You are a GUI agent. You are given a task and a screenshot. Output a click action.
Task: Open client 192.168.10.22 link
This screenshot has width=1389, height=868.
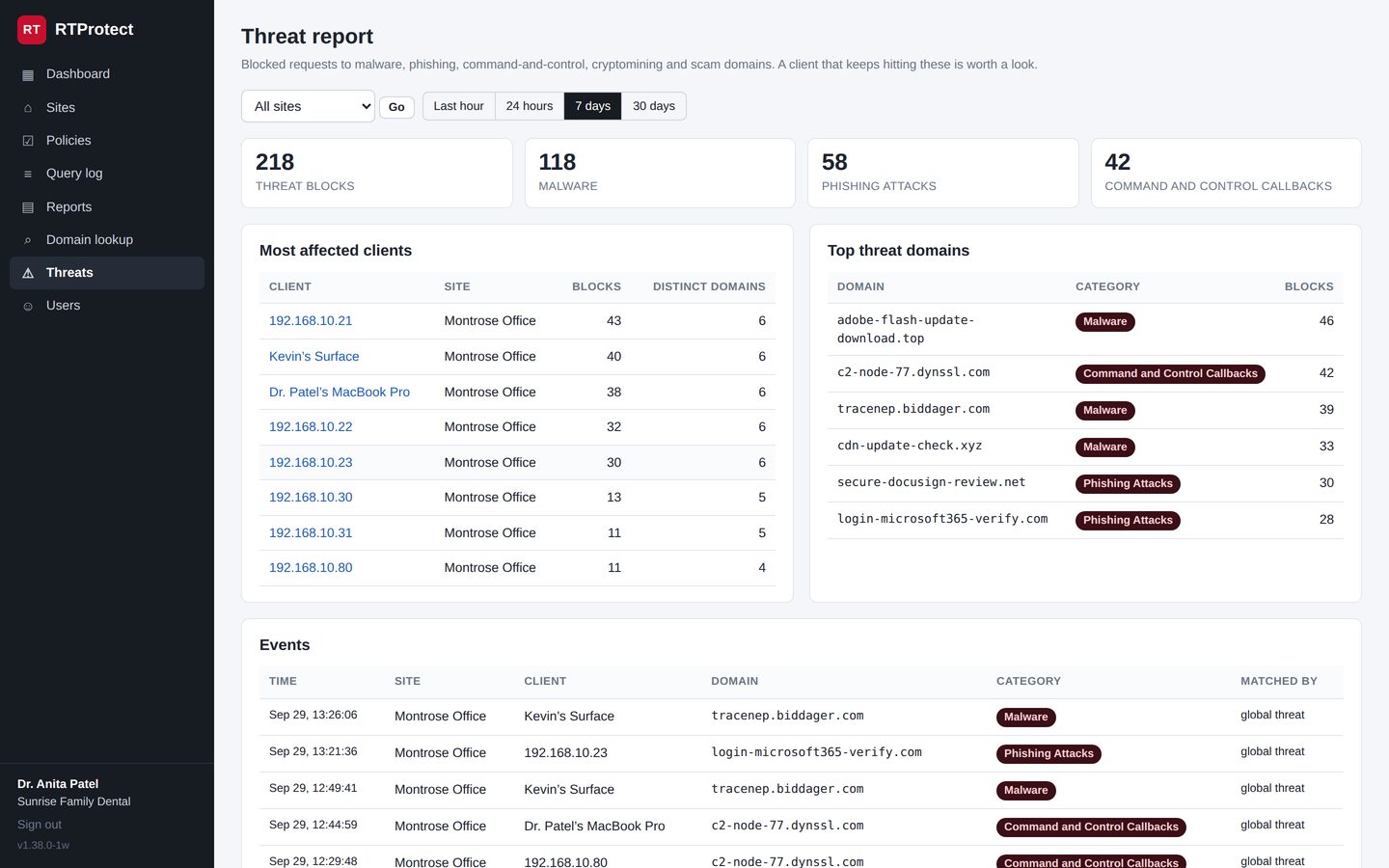click(311, 426)
